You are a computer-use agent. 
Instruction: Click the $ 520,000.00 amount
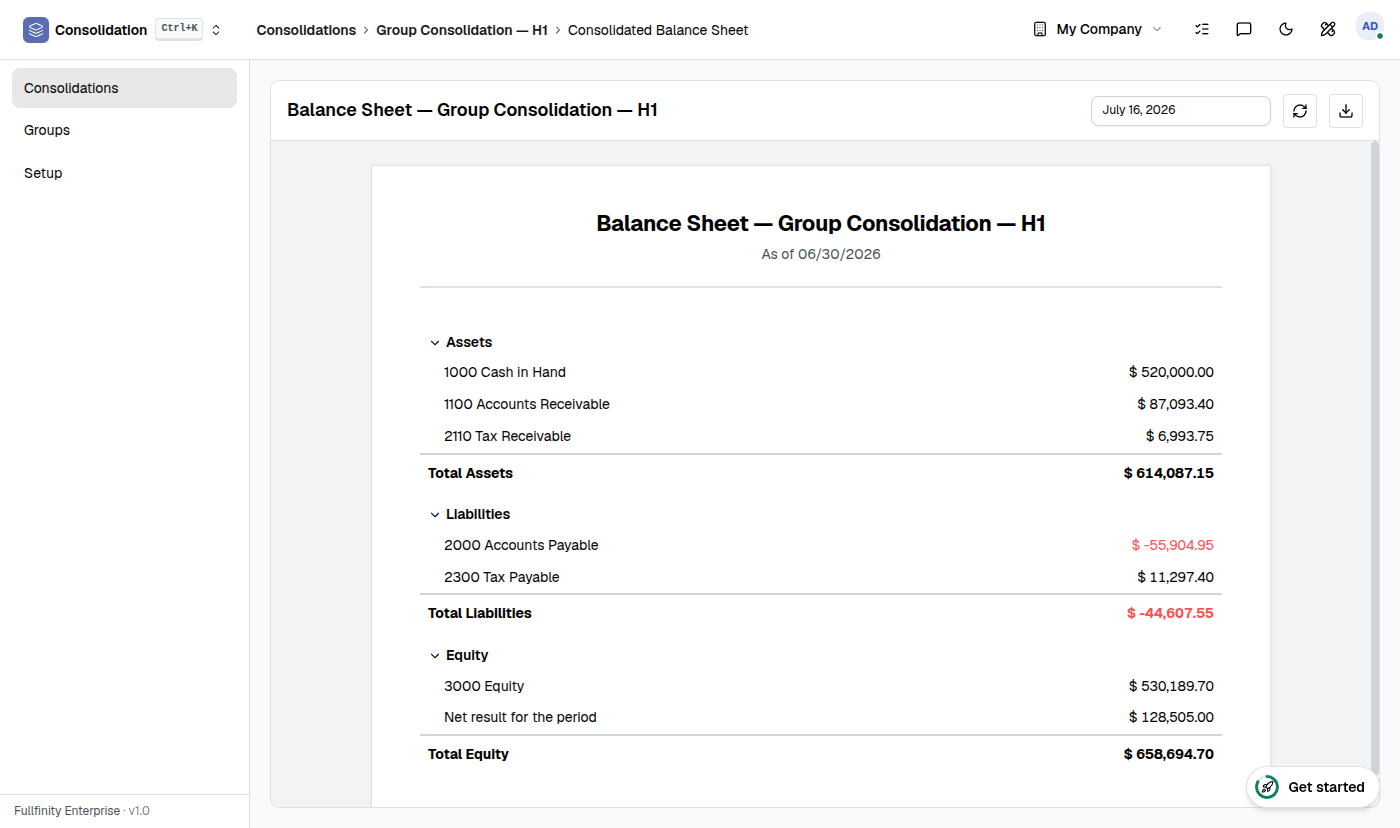tap(1171, 372)
